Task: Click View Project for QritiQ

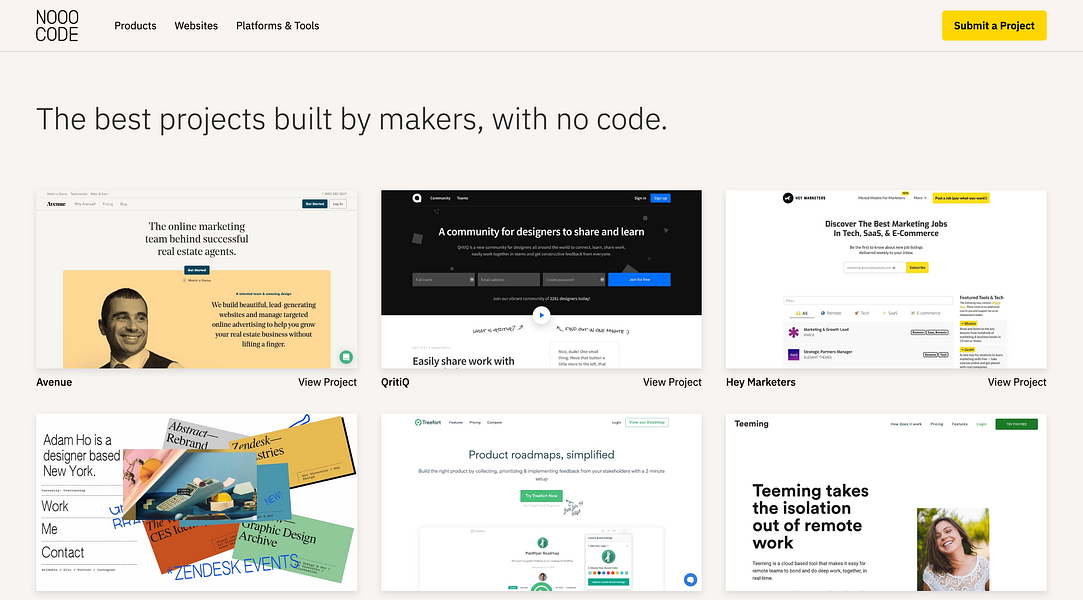Action: click(x=672, y=382)
